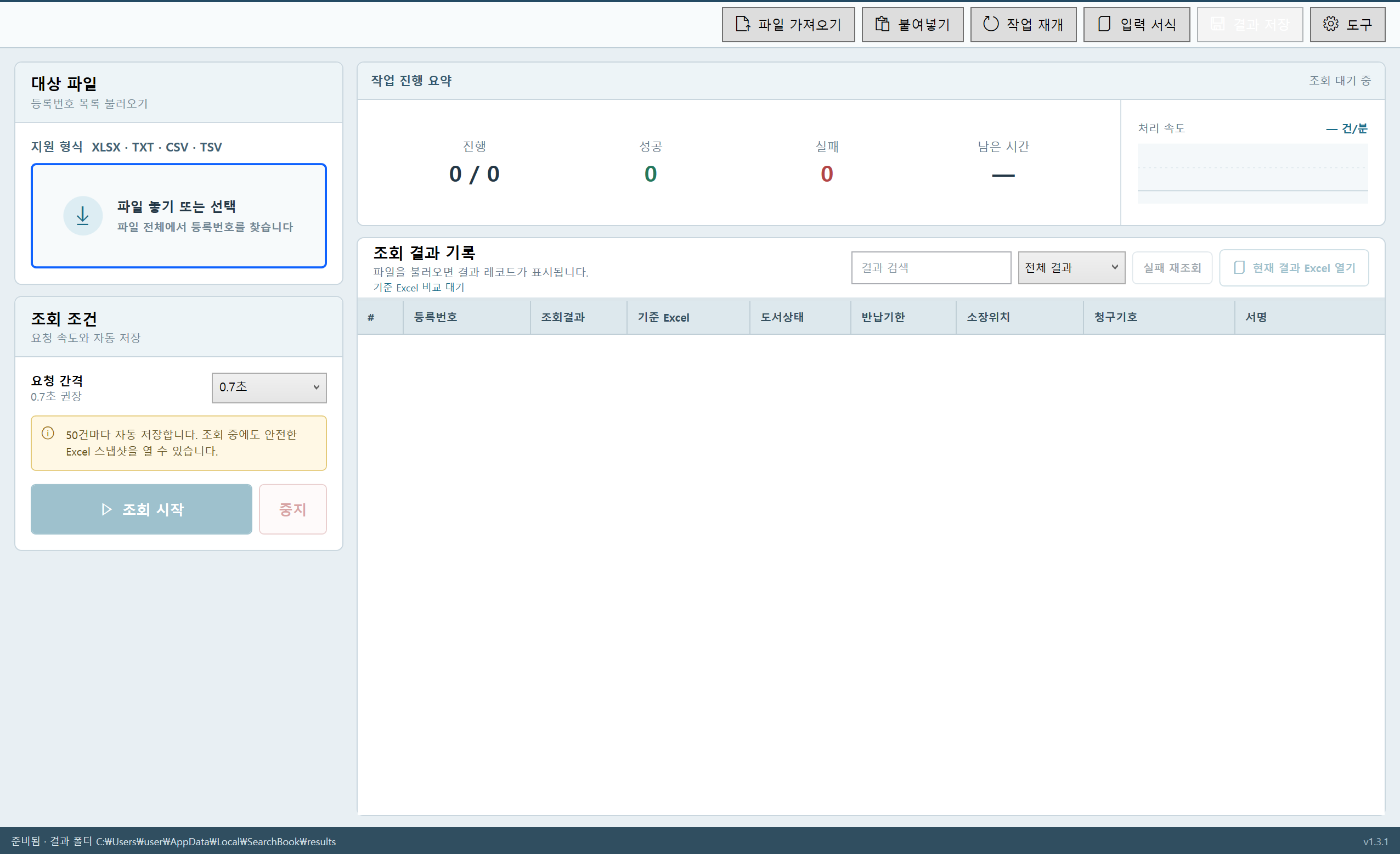Click the 기준 Excel 비교 대기 link
Screen dimensions: 1400x854
tap(418, 287)
